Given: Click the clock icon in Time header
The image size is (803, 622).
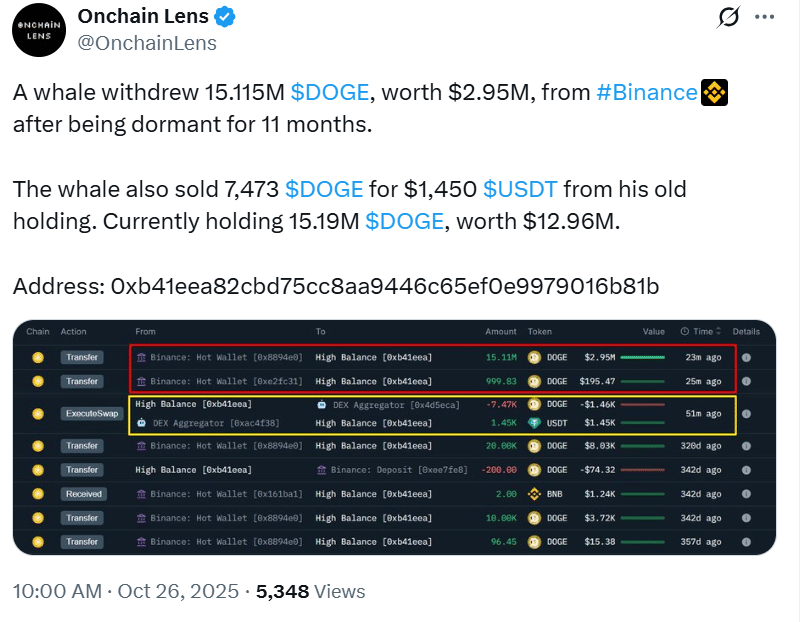Looking at the screenshot, I should click(x=684, y=332).
